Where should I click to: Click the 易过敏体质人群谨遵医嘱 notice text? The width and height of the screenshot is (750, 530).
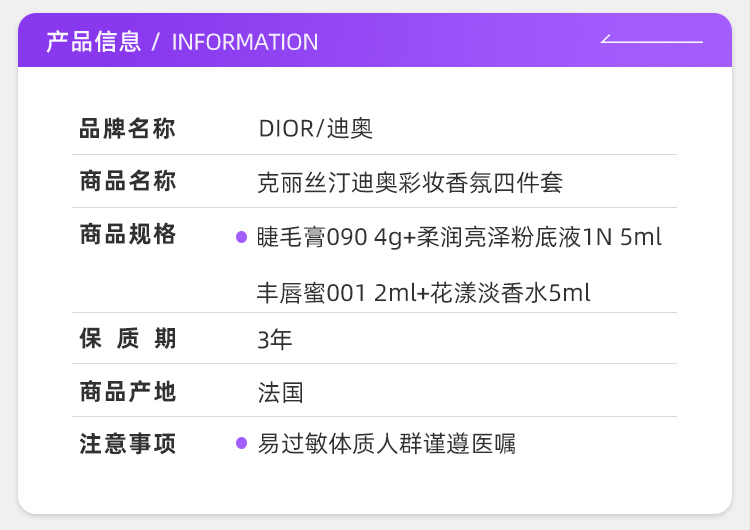point(386,444)
